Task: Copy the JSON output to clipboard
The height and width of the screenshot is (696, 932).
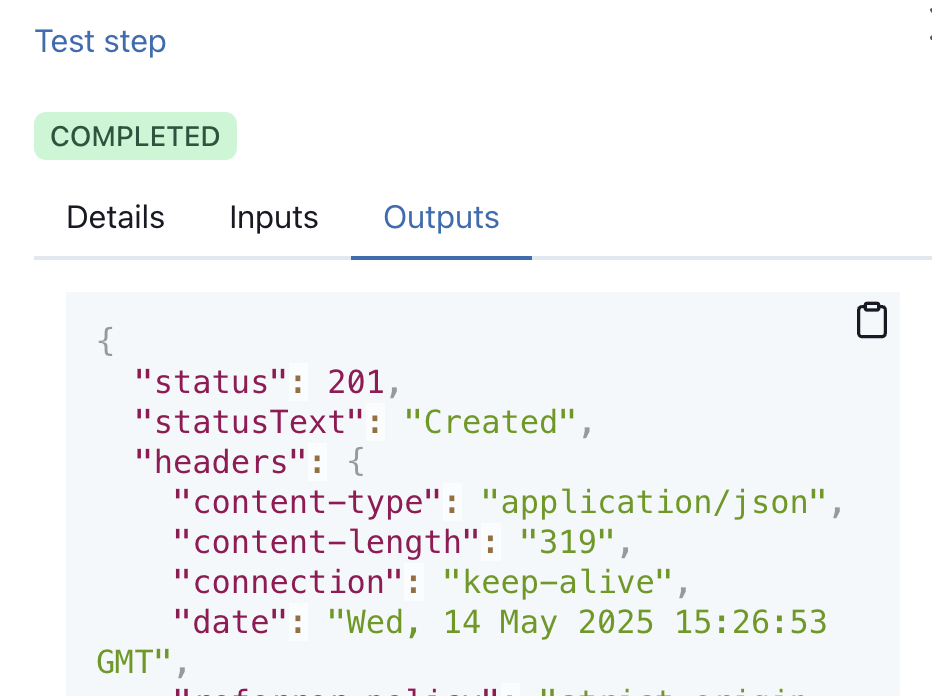Action: pyautogui.click(x=871, y=320)
